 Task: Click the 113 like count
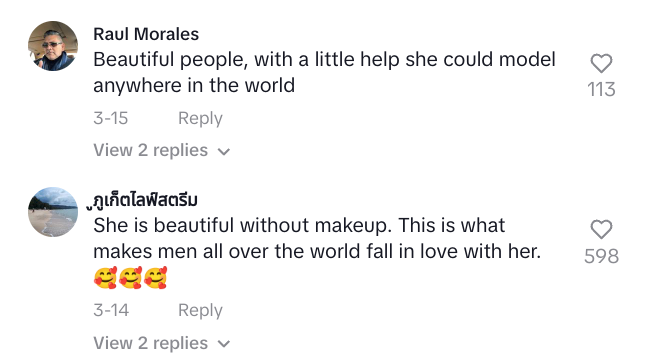(601, 89)
